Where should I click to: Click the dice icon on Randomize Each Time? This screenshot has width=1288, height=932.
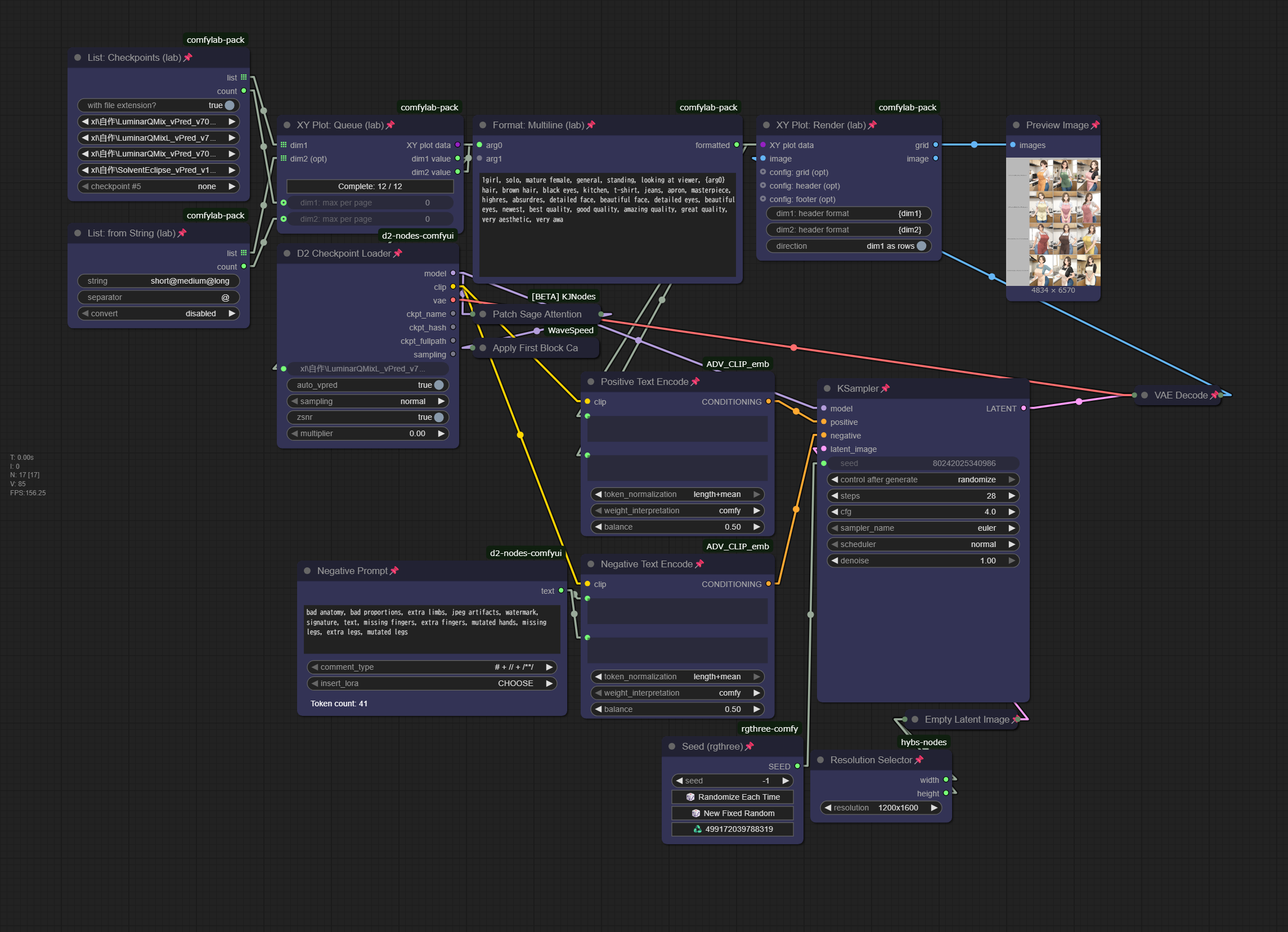(x=690, y=797)
